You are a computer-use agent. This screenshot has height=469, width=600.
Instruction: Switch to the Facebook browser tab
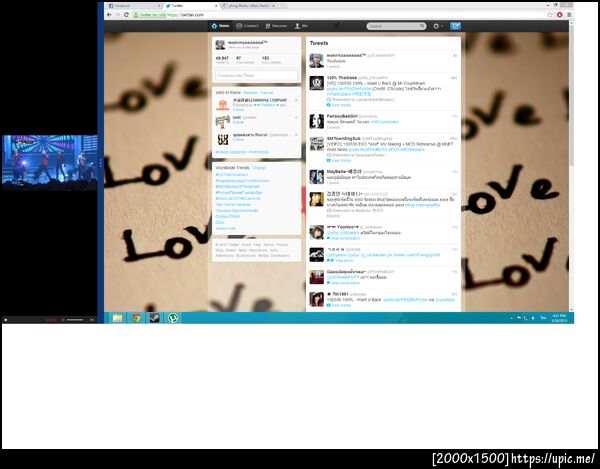[x=132, y=6]
